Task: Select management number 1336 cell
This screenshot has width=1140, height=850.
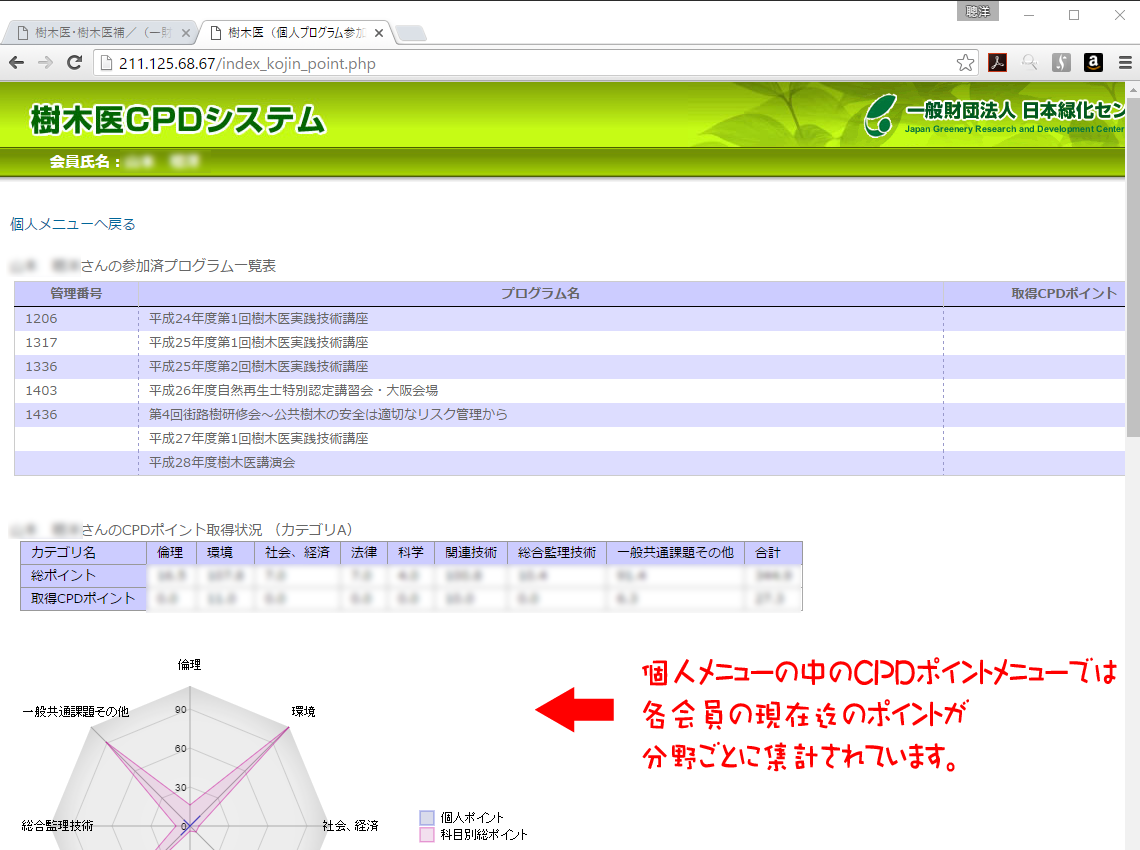Action: coord(76,366)
